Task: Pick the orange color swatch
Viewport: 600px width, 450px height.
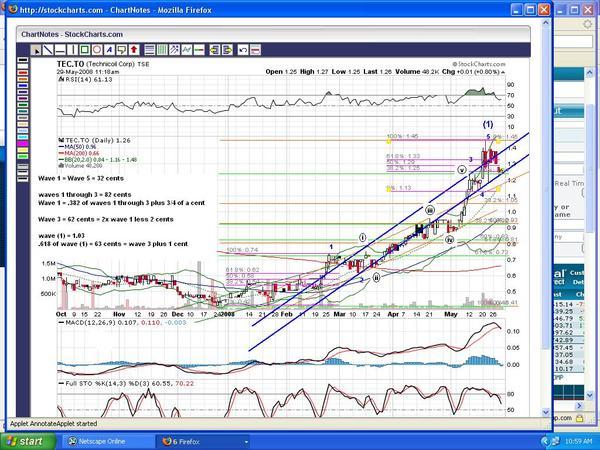Action: [x=23, y=79]
